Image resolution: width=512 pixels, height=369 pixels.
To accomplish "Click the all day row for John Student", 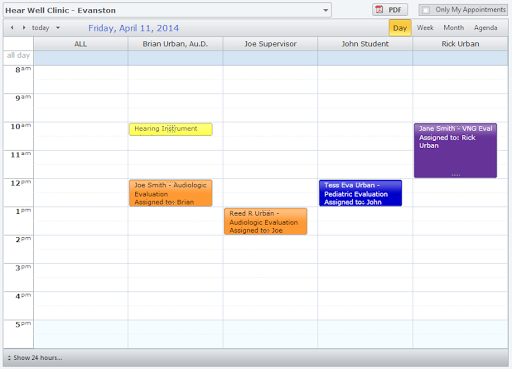I will pyautogui.click(x=365, y=58).
